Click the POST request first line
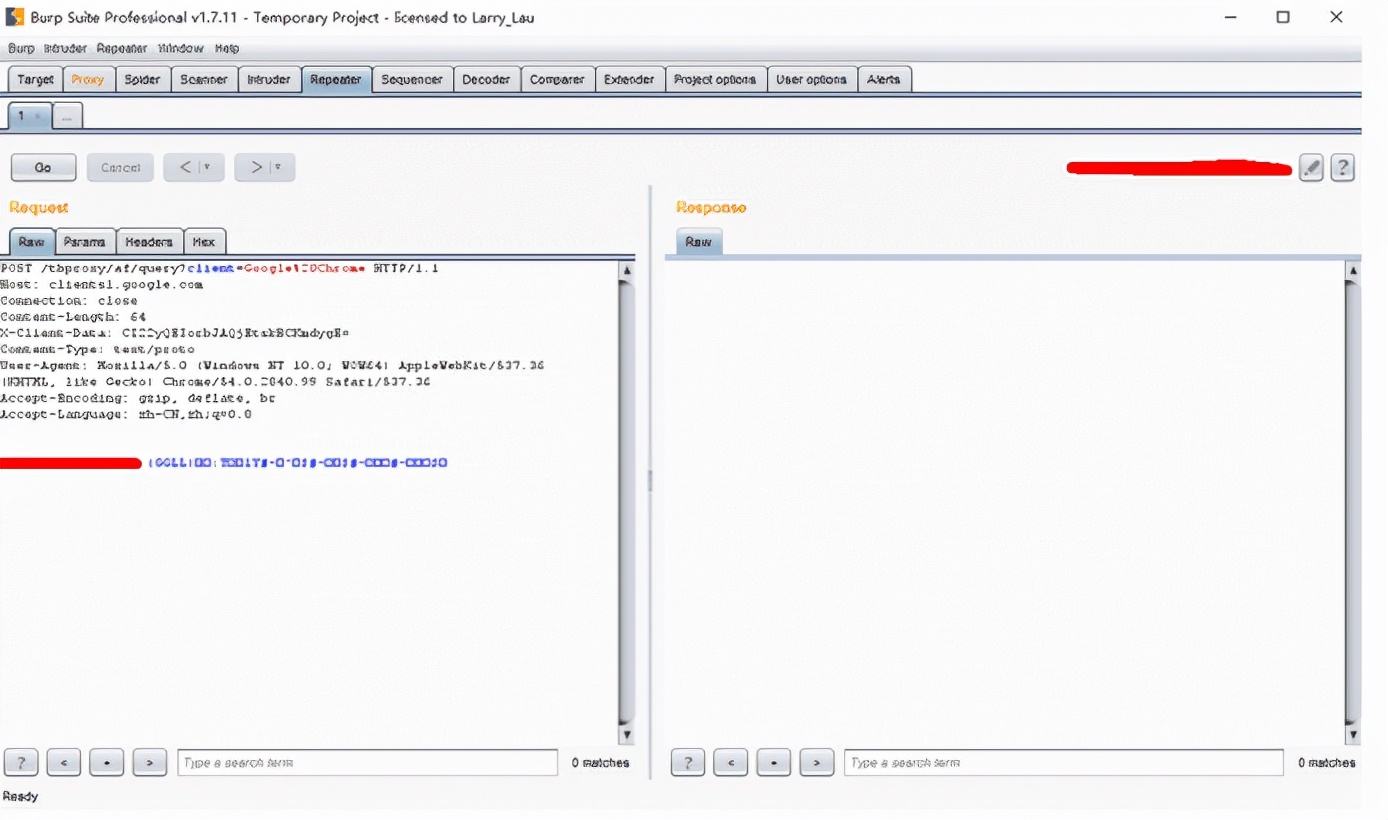The image size is (1388, 820). coord(220,269)
